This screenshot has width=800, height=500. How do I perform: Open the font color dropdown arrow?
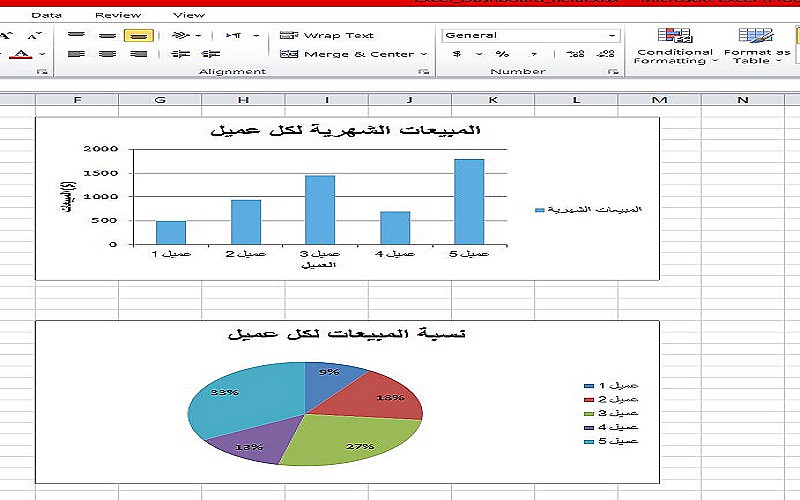click(42, 54)
